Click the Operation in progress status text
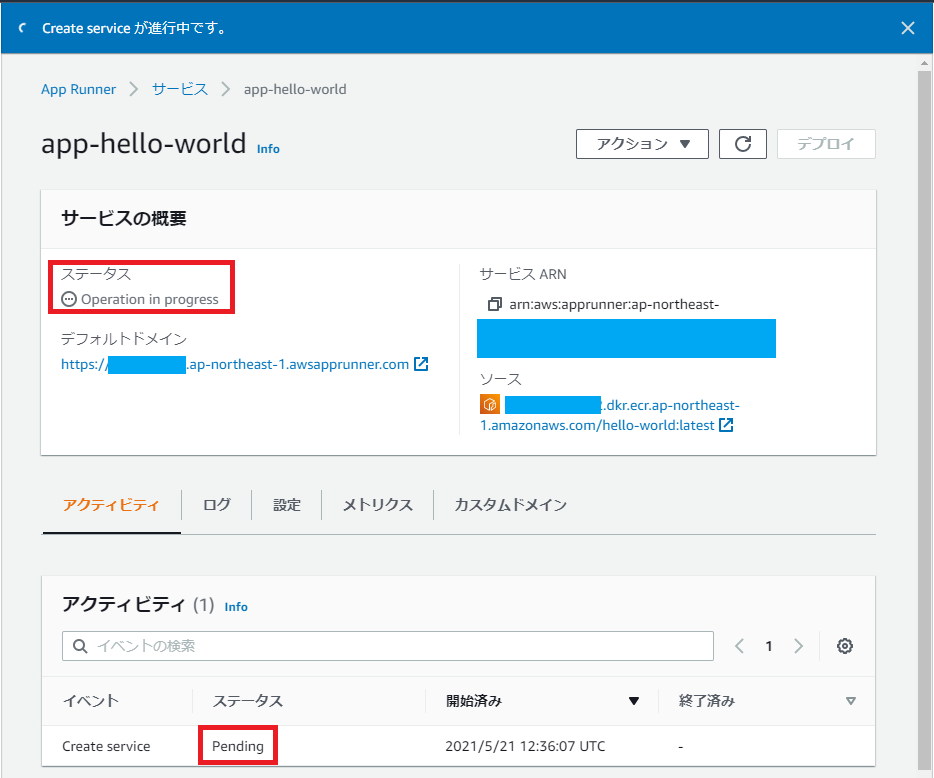934x778 pixels. point(150,299)
